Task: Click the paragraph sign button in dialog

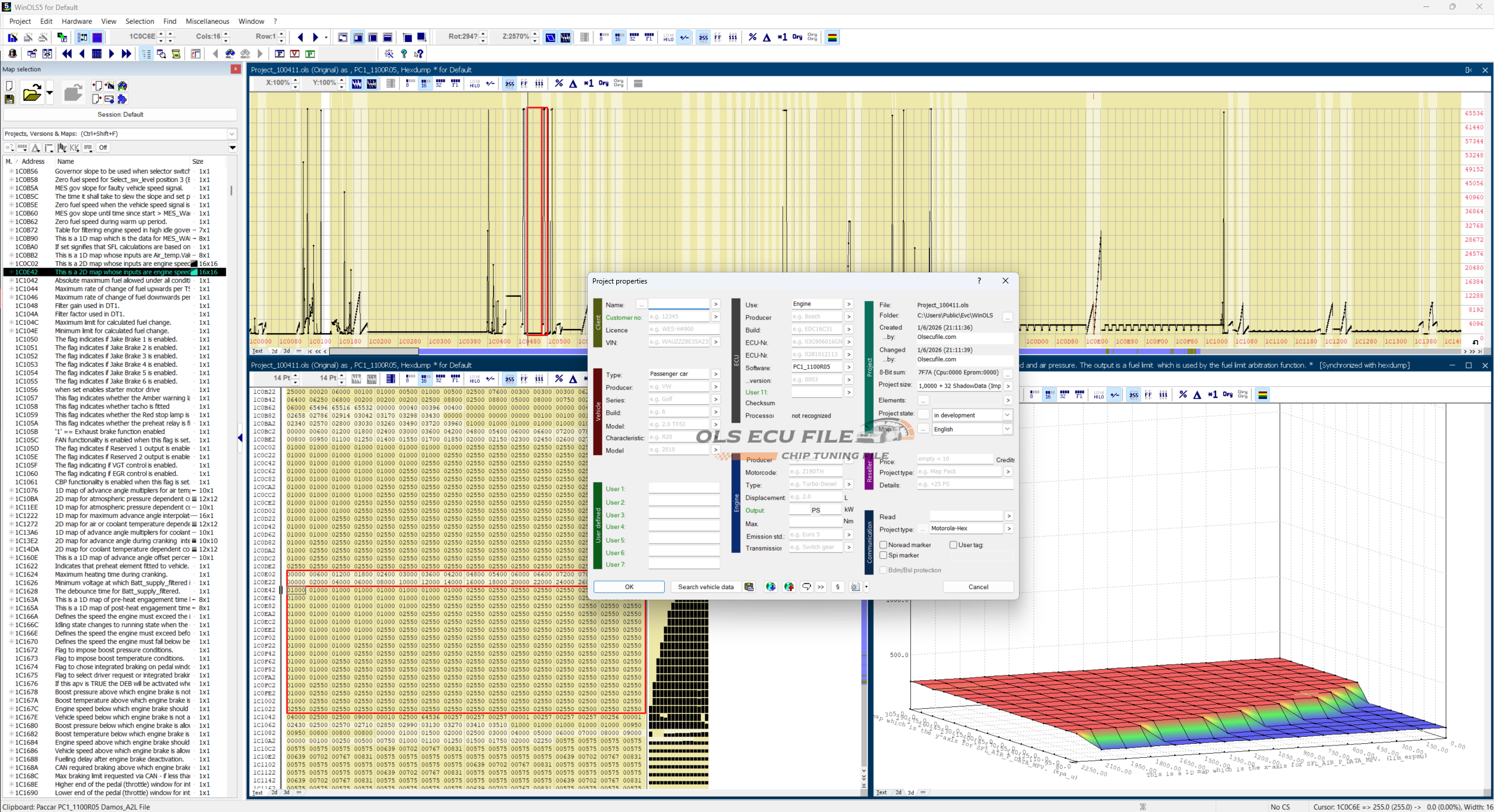Action: 837,587
